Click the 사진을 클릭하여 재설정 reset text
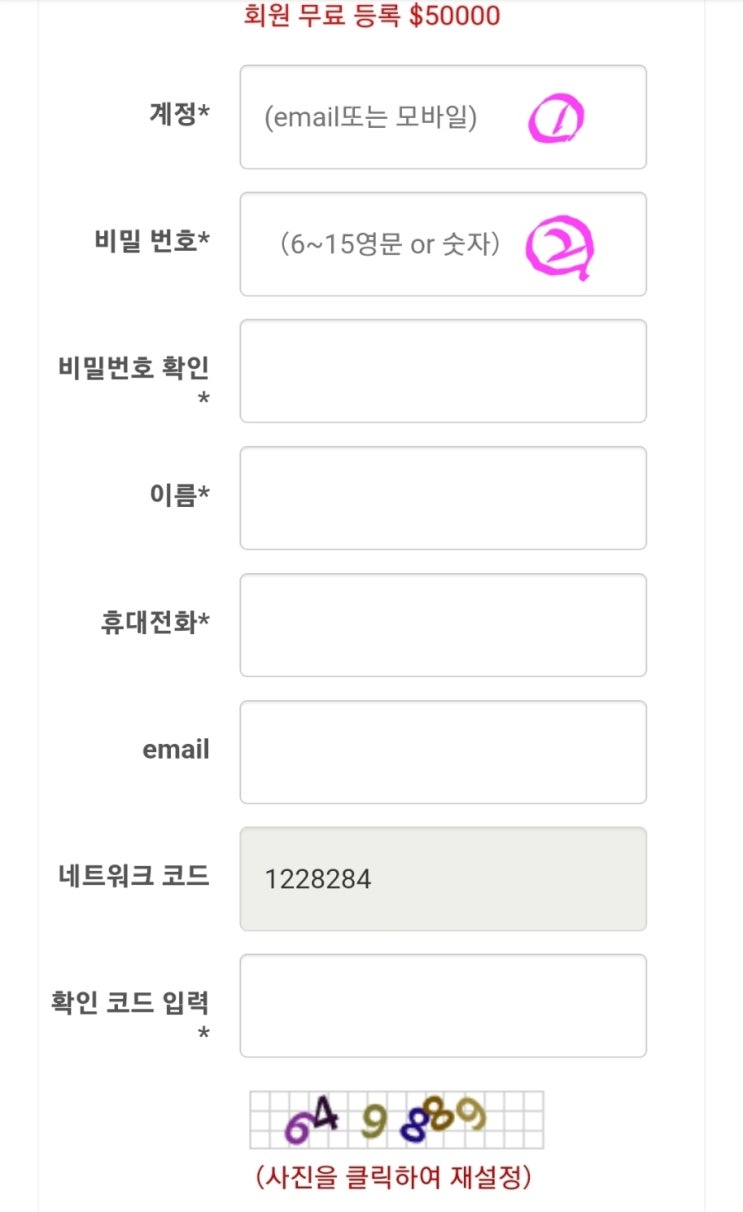The height and width of the screenshot is (1212, 743). tap(393, 1177)
